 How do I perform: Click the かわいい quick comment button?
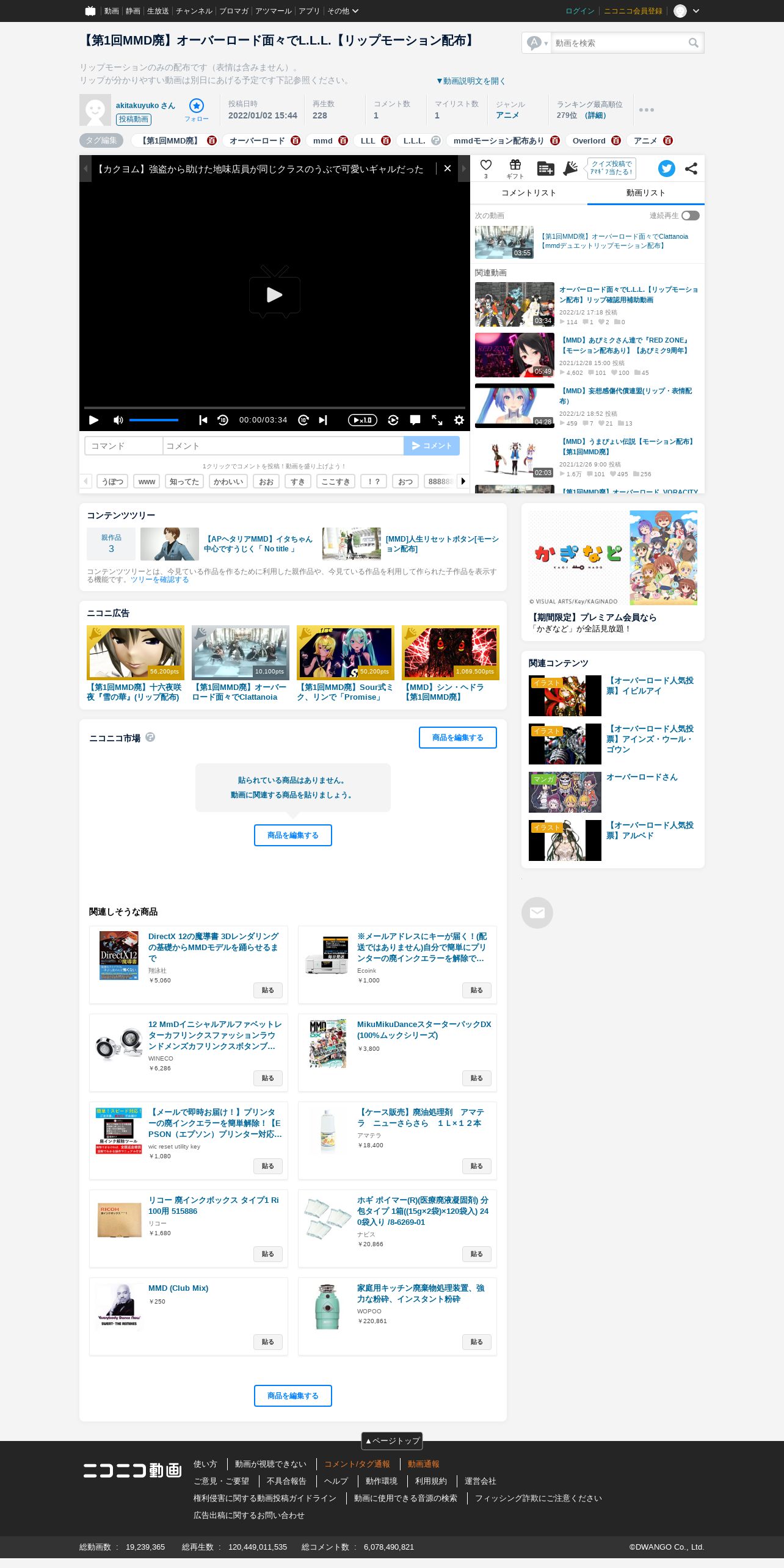pyautogui.click(x=228, y=481)
